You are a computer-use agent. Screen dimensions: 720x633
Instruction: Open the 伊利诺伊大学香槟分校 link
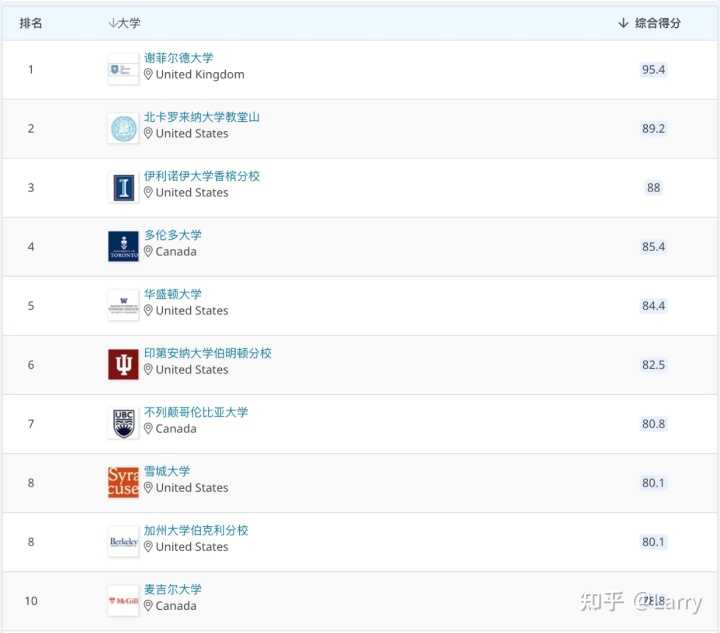point(202,176)
